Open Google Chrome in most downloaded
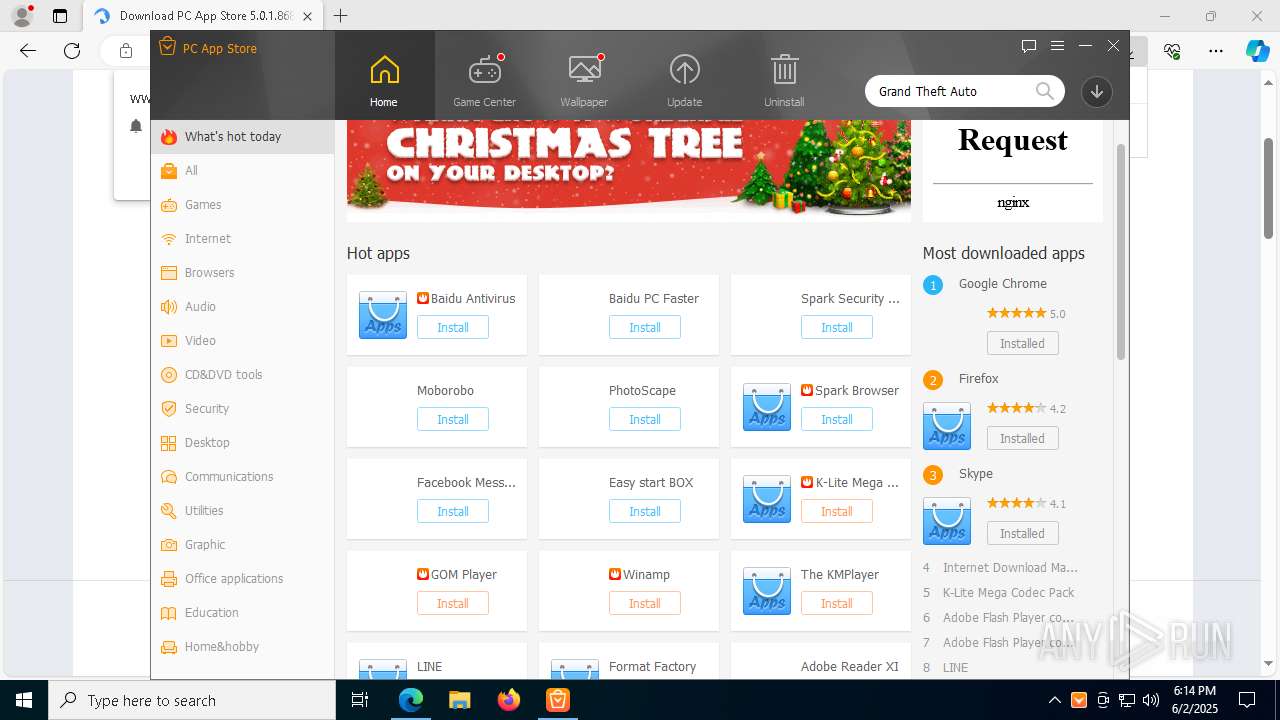1280x720 pixels. click(x=1002, y=284)
